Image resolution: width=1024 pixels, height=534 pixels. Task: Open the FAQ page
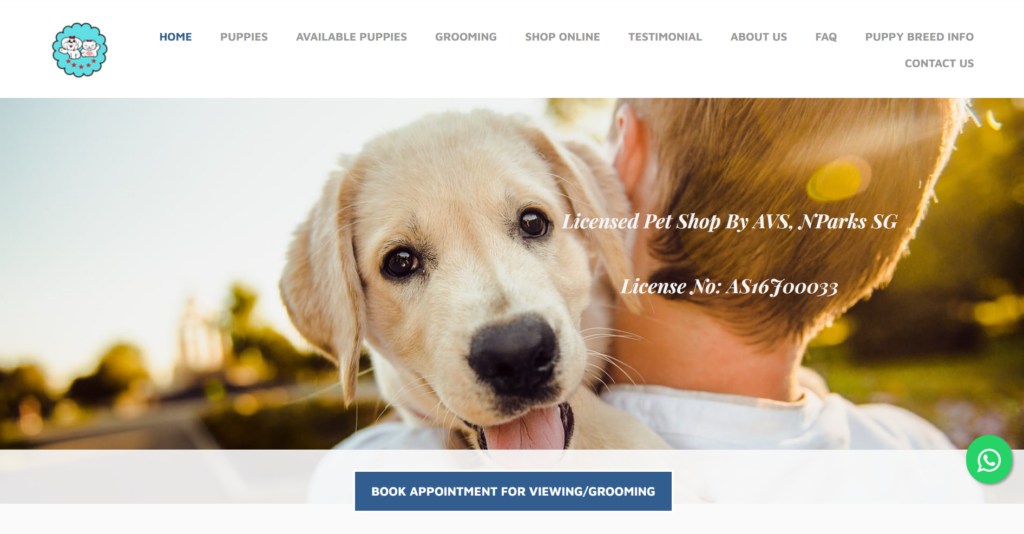pos(825,37)
